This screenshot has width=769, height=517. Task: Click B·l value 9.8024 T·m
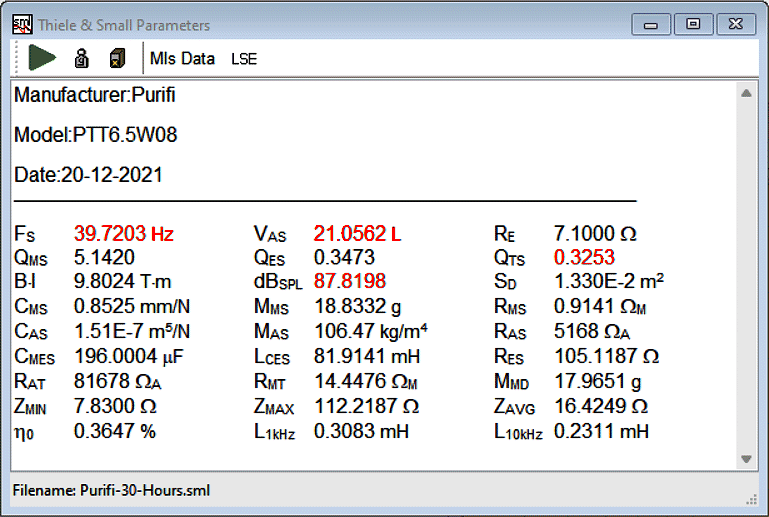[x=122, y=282]
